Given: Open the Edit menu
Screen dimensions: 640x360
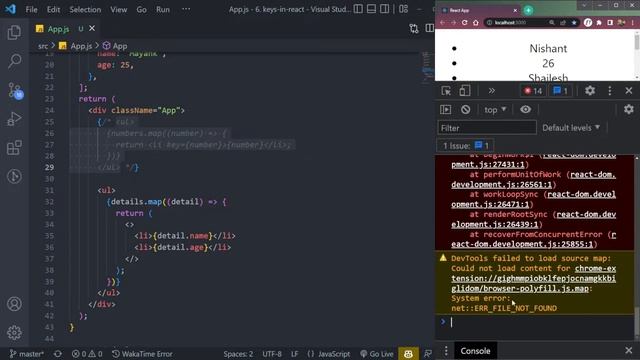Looking at the screenshot, I should 53,9.
